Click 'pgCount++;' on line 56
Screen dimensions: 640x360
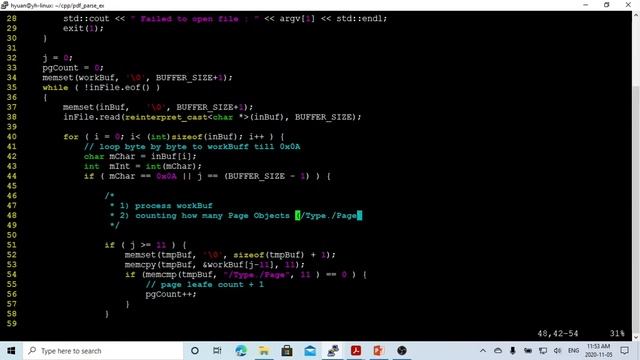171,294
